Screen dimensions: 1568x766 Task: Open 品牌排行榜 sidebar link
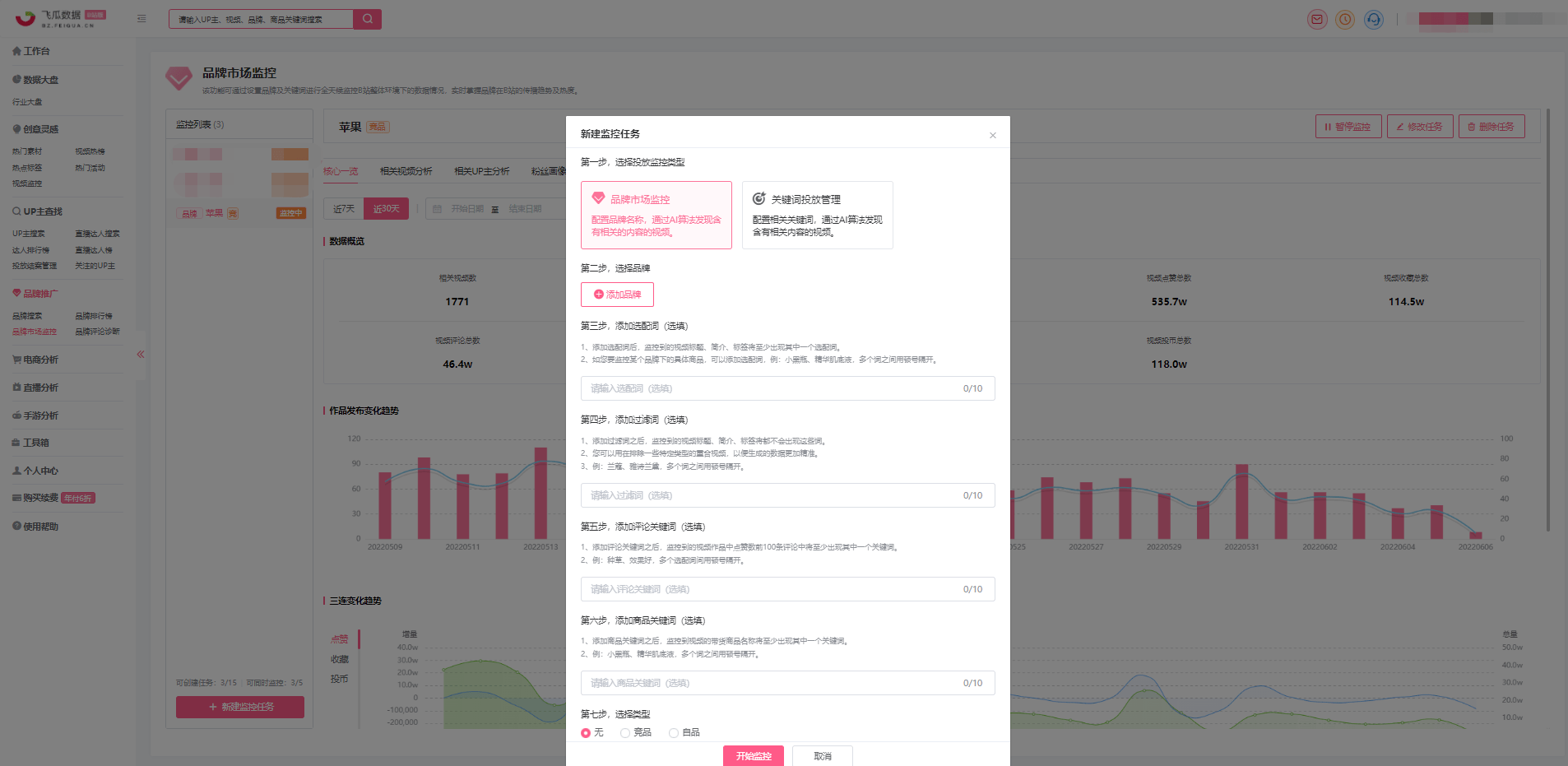94,316
